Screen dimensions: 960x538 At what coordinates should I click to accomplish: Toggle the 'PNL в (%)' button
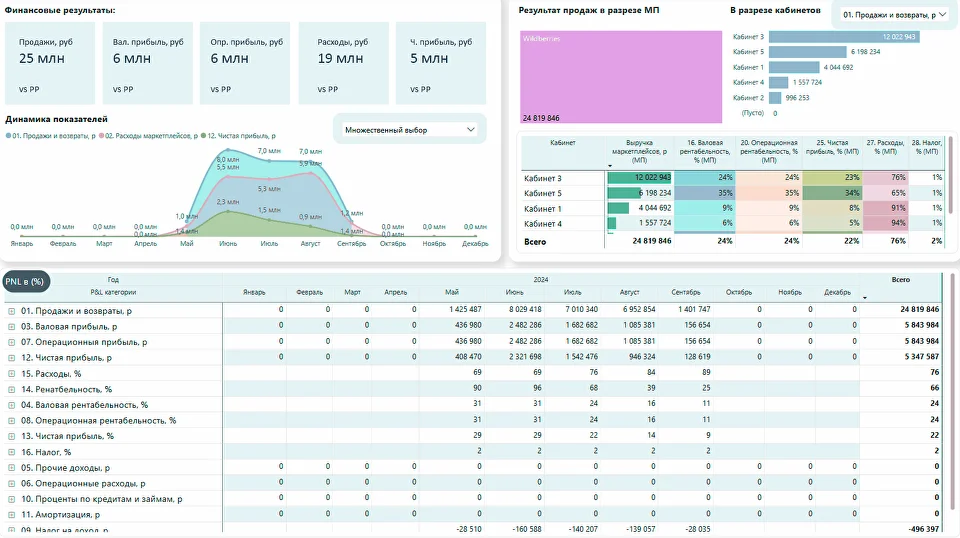click(26, 282)
